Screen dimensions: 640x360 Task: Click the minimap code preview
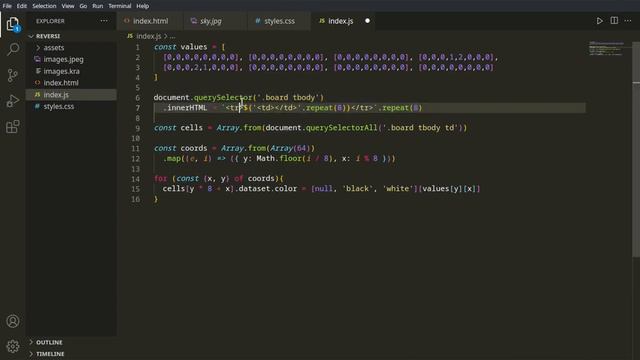point(607,48)
